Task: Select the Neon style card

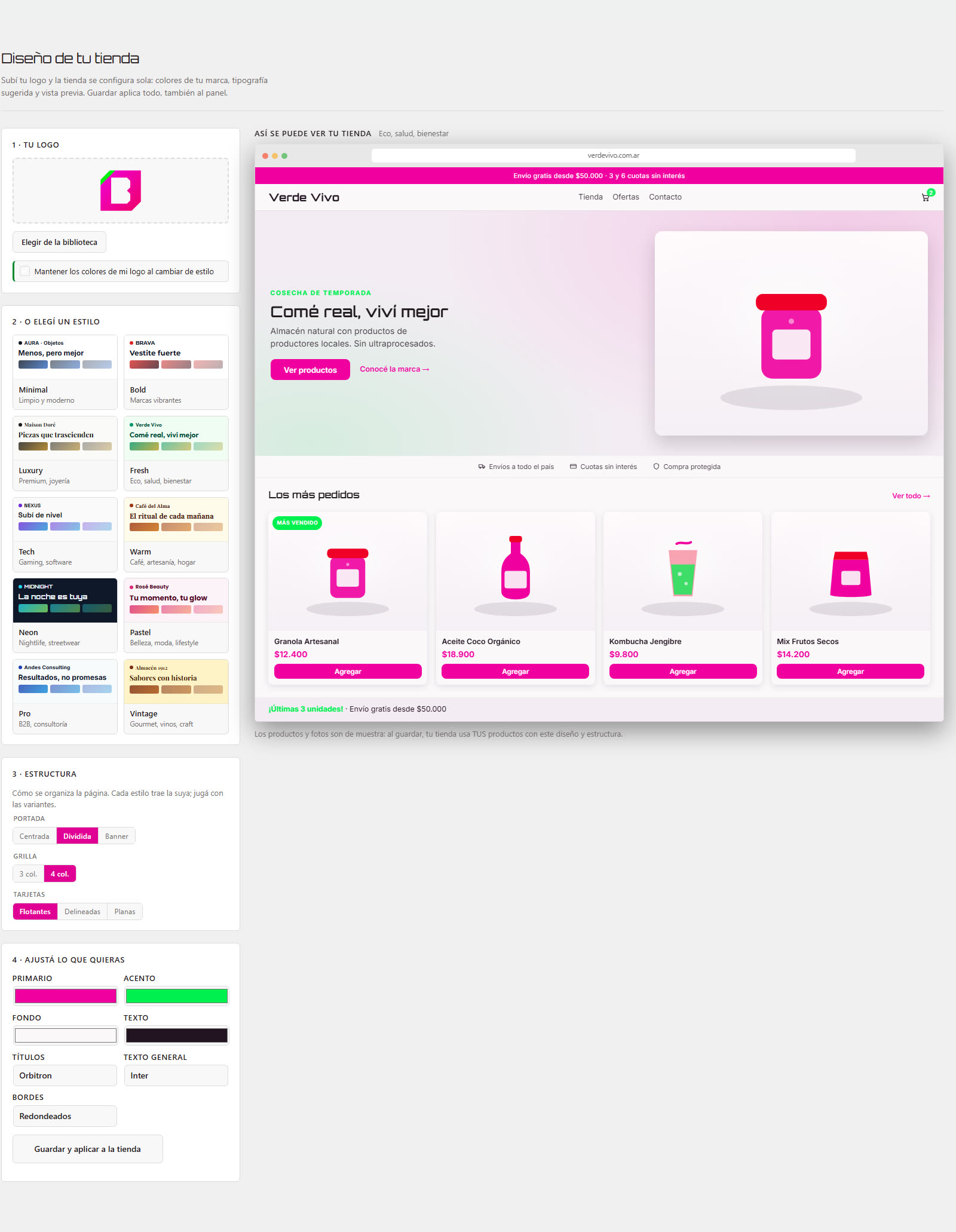Action: tap(65, 615)
